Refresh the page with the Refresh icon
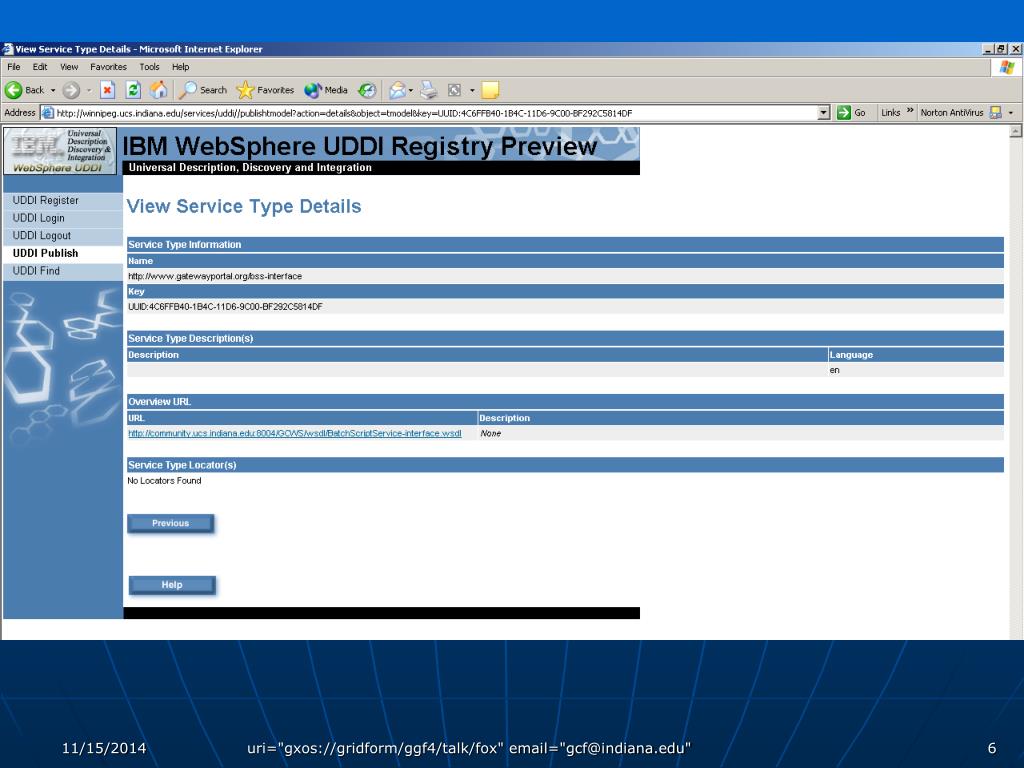Viewport: 1024px width, 768px height. pos(133,90)
